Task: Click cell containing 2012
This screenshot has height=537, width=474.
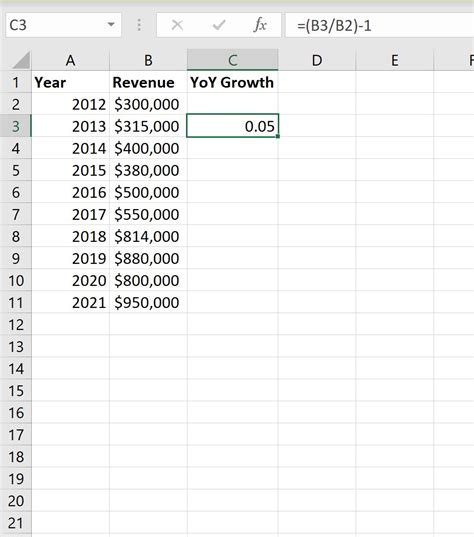Action: tap(71, 104)
